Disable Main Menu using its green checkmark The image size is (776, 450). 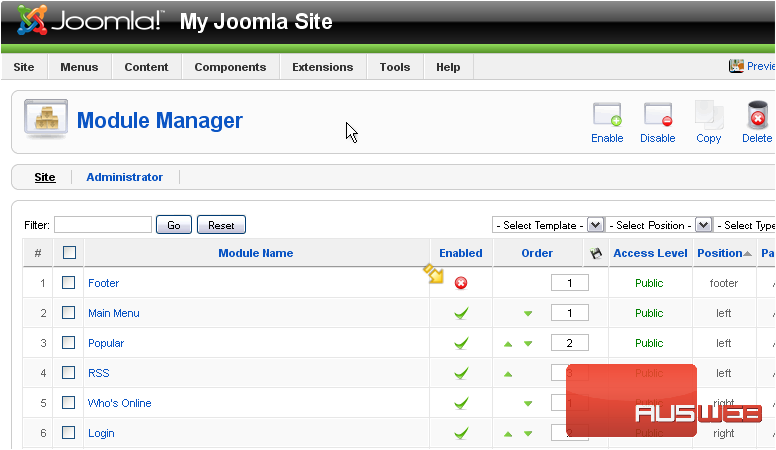tap(461, 313)
